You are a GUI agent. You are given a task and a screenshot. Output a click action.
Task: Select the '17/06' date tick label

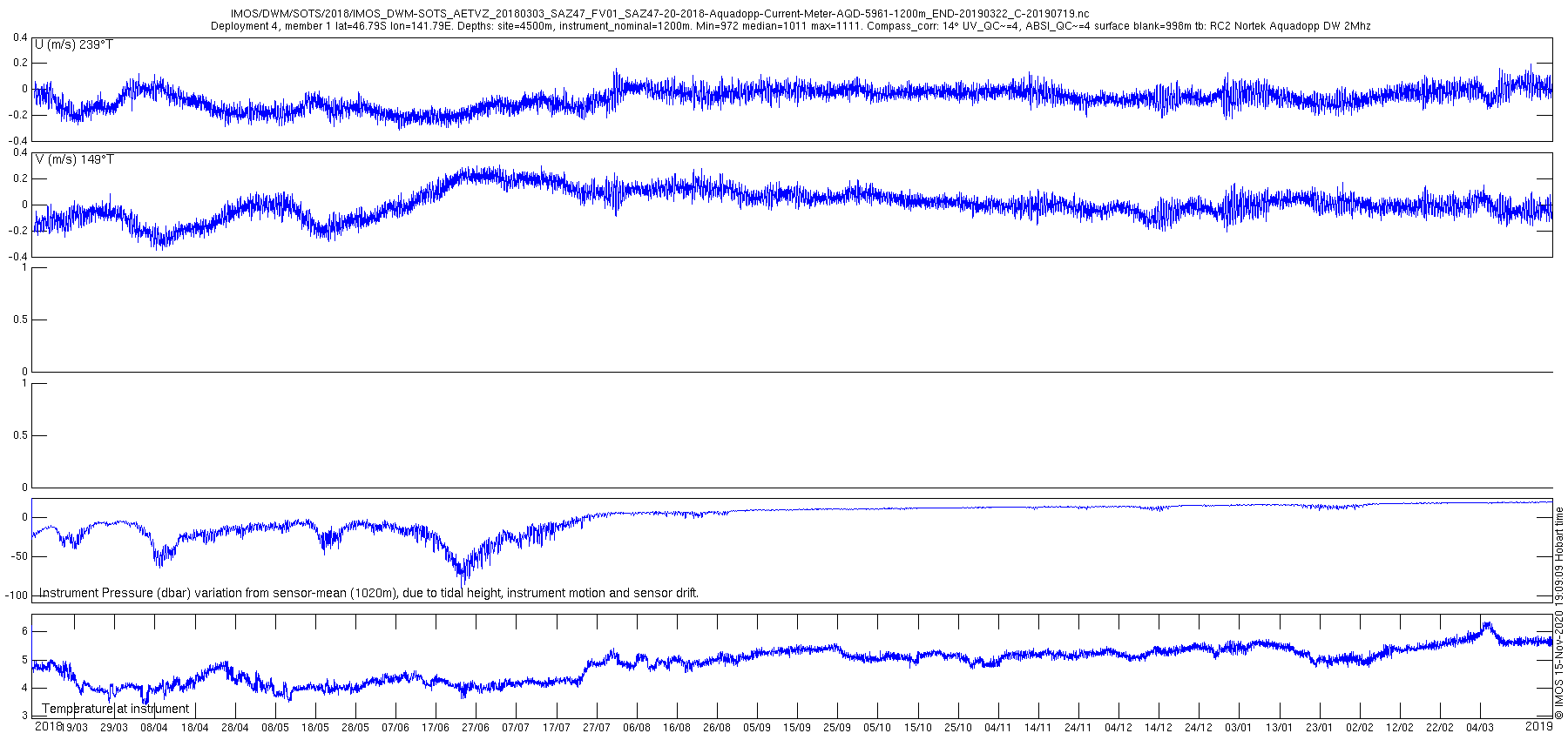[x=435, y=728]
